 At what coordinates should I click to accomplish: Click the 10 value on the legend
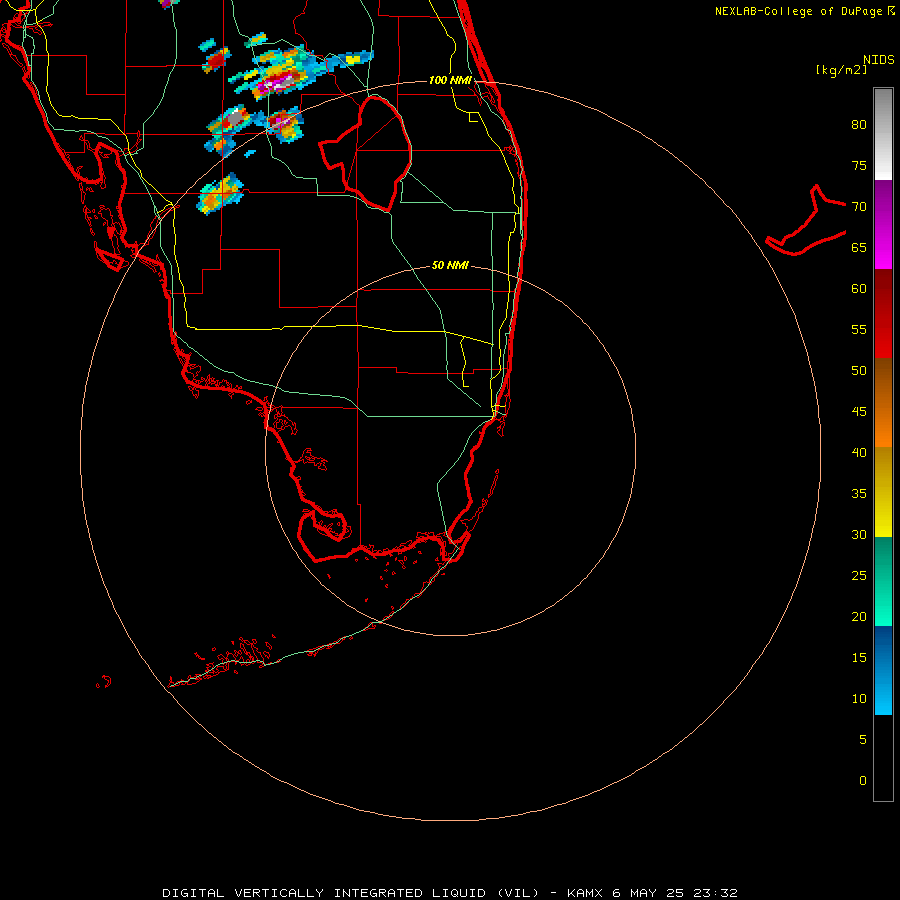point(859,699)
